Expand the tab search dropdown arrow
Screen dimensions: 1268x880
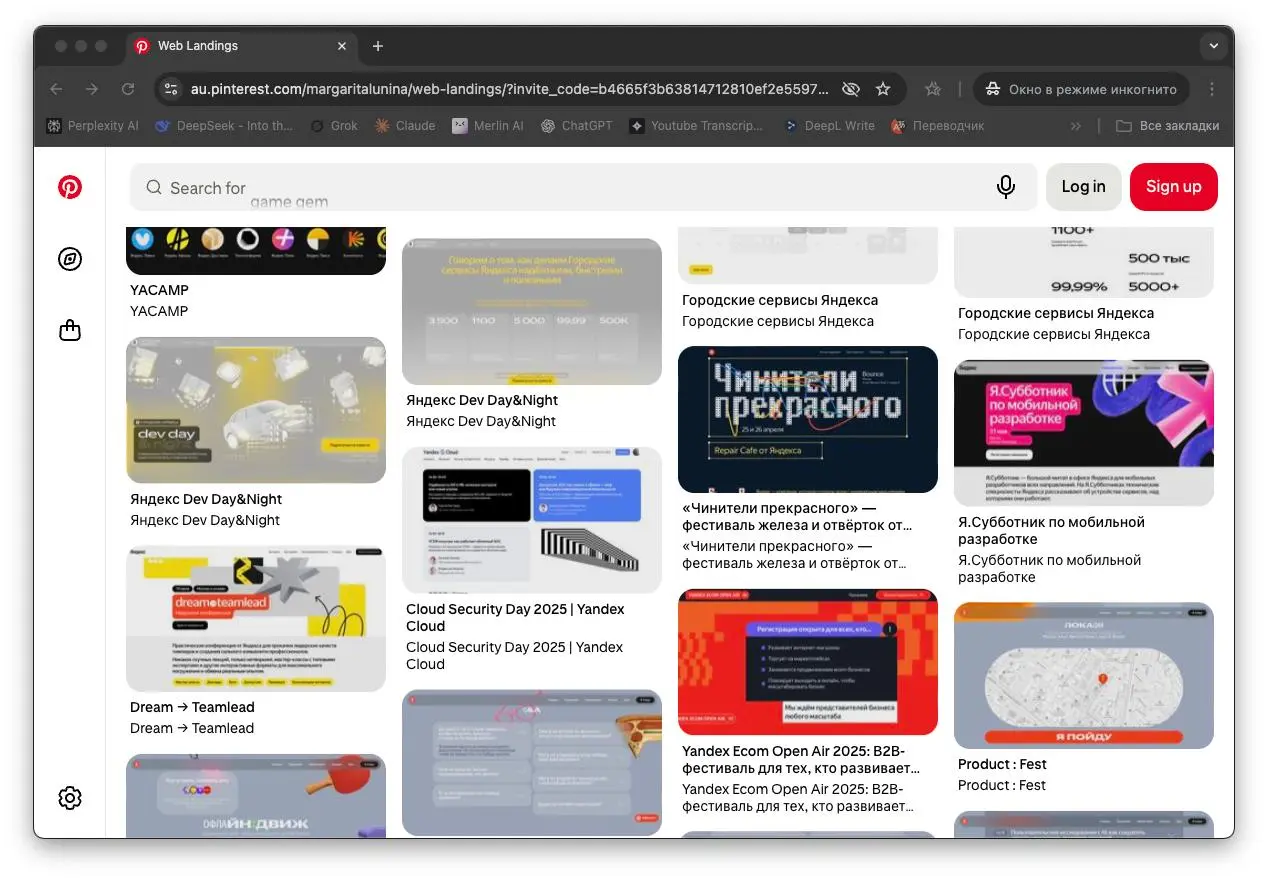[x=1213, y=46]
